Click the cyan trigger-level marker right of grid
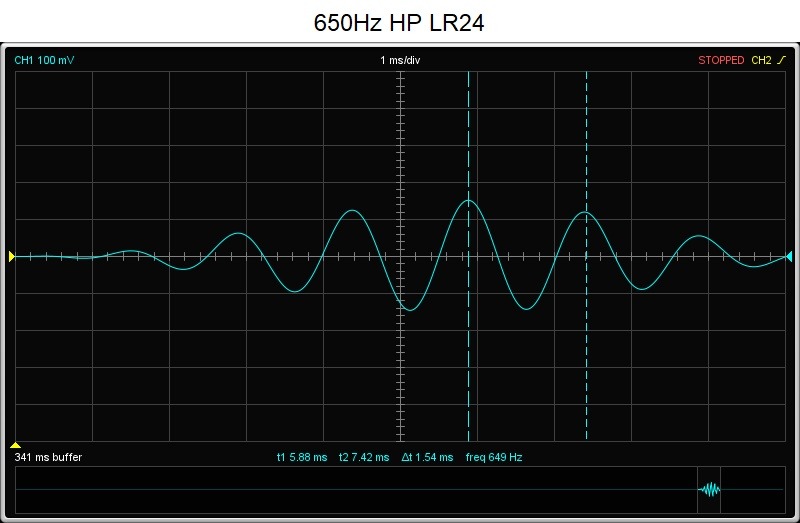800x523 pixels. (x=789, y=257)
